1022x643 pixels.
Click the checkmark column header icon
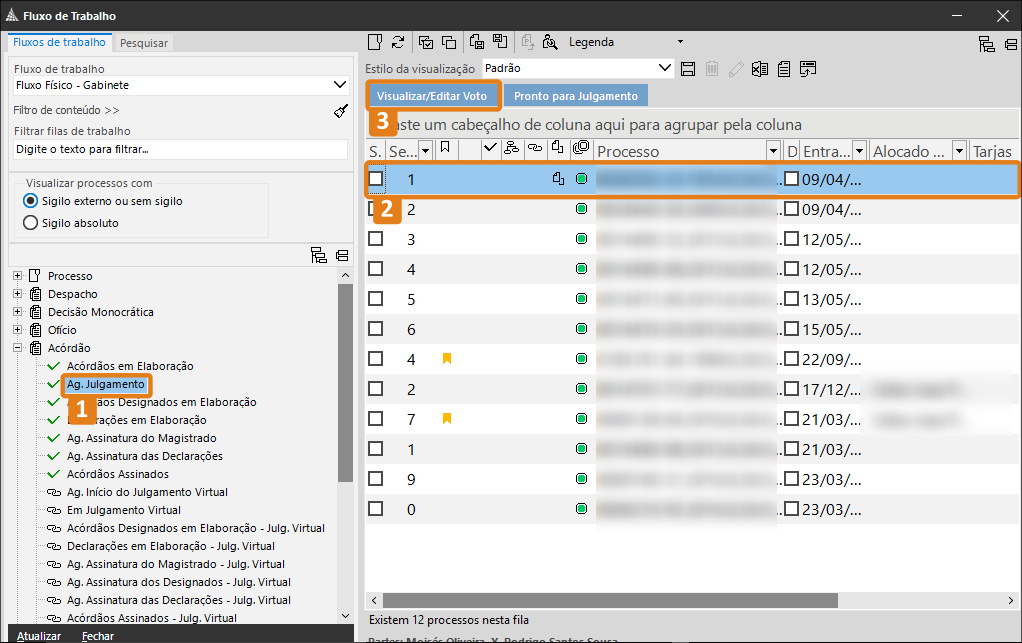tap(490, 149)
